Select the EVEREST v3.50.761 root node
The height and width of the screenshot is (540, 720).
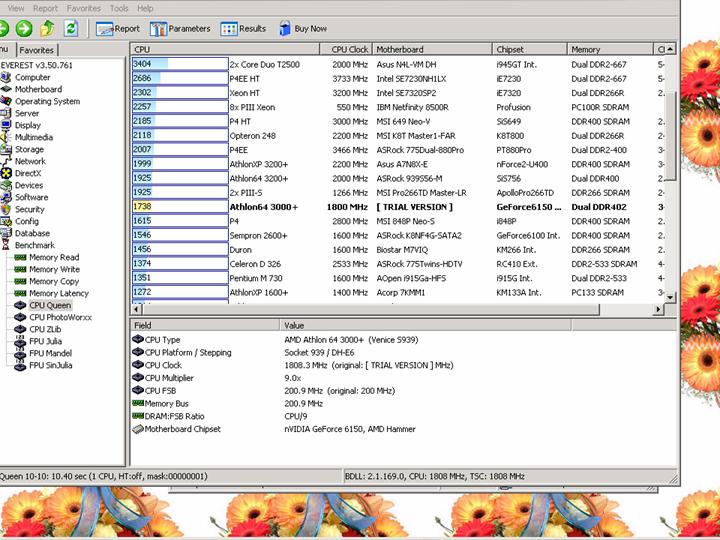[x=37, y=65]
